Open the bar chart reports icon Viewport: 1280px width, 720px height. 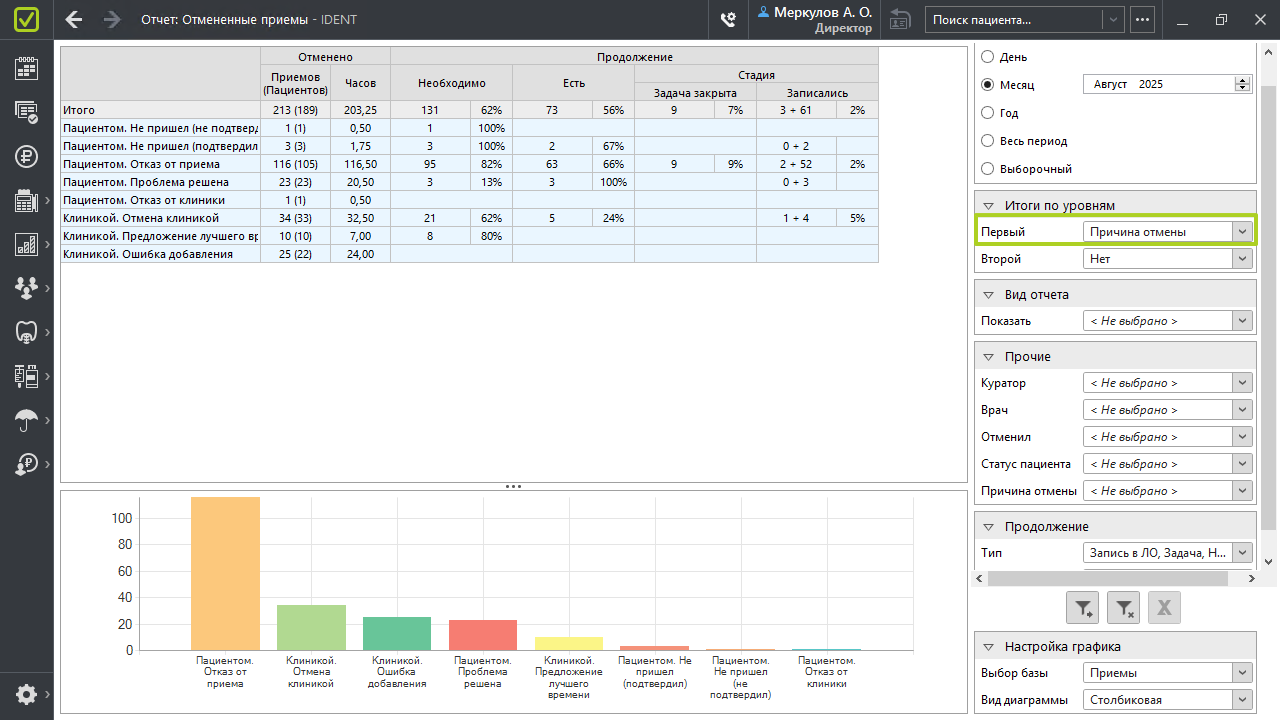point(26,244)
